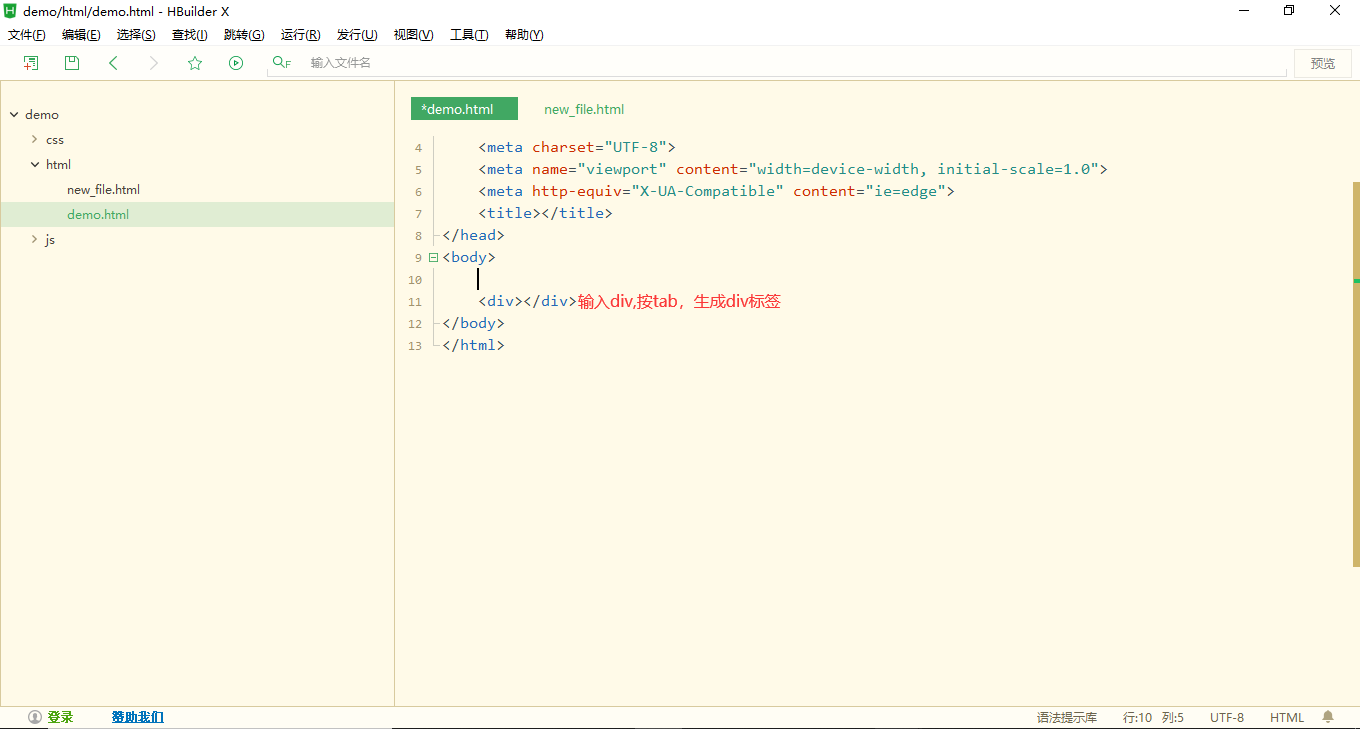Open the 发行(U) menu
This screenshot has width=1360, height=729.
pyautogui.click(x=357, y=35)
